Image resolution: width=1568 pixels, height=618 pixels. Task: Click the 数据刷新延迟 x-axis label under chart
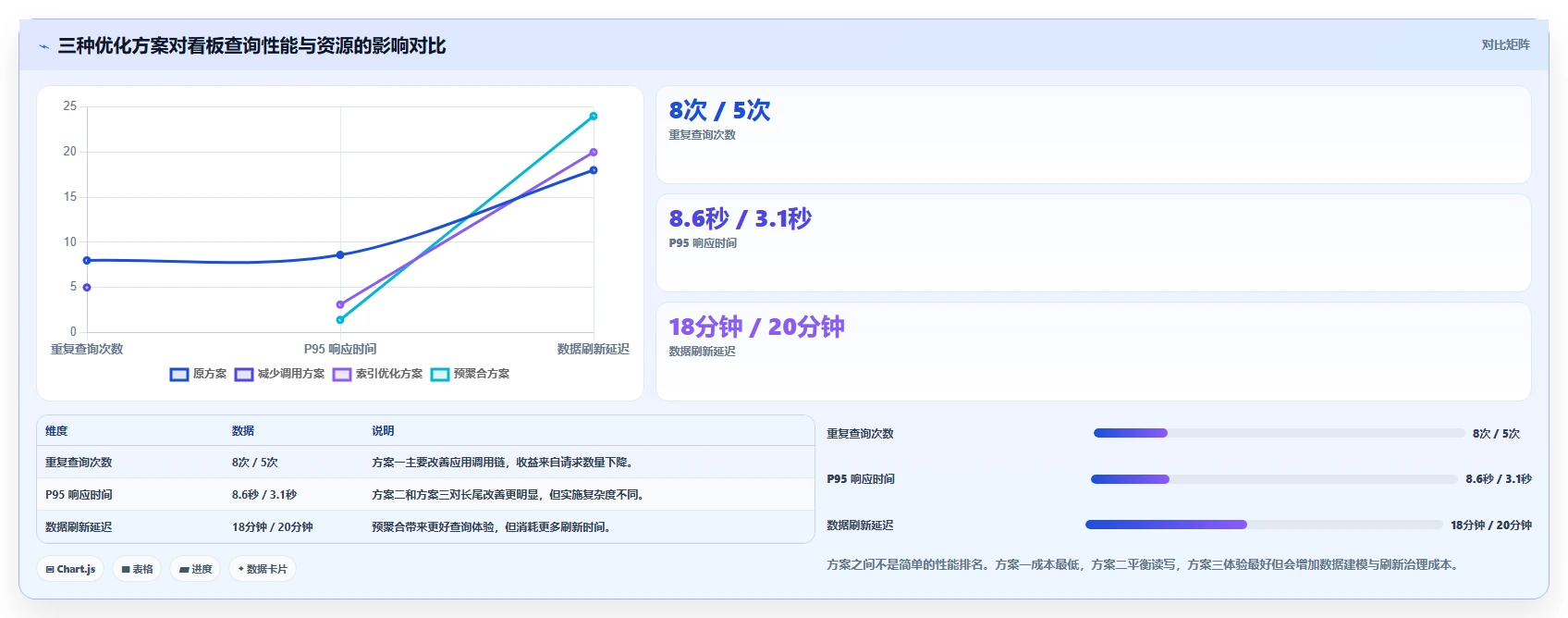pos(594,349)
